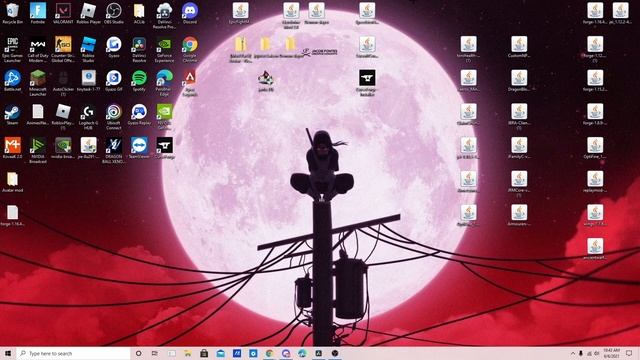Open the Windows Start menu
The image size is (640, 360).
click(8, 353)
